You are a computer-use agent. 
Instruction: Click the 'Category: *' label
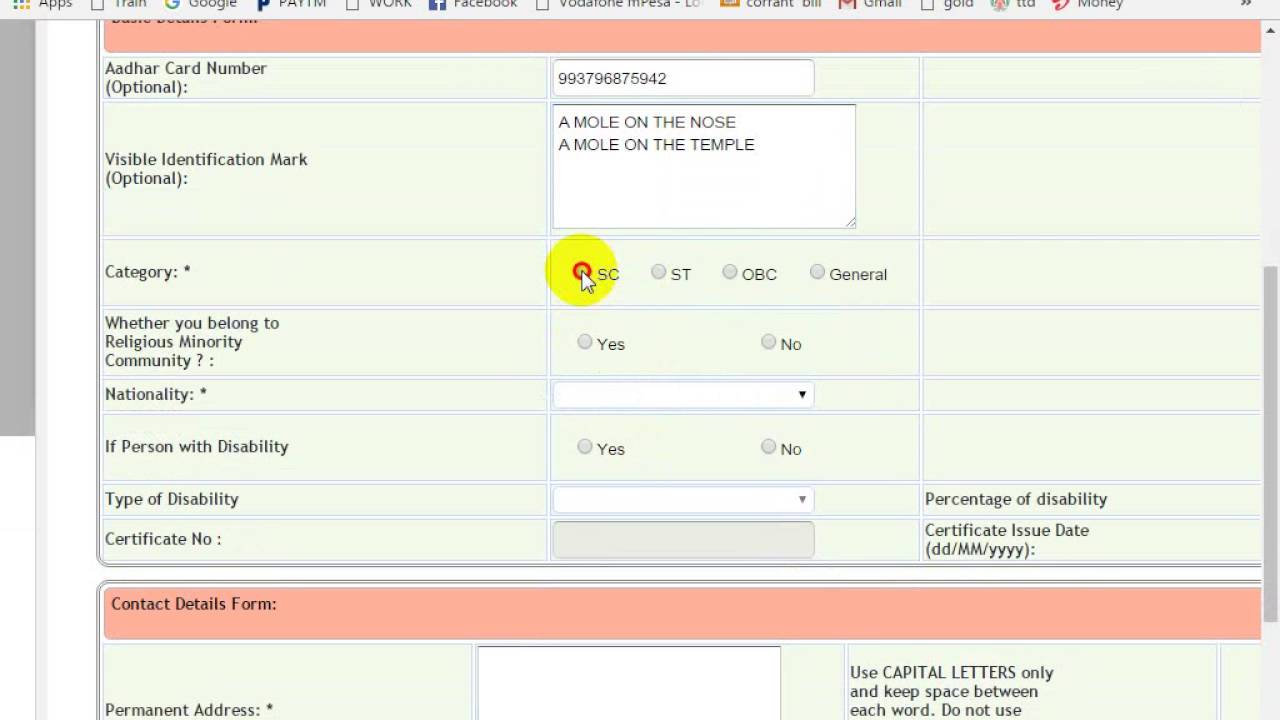pyautogui.click(x=148, y=272)
